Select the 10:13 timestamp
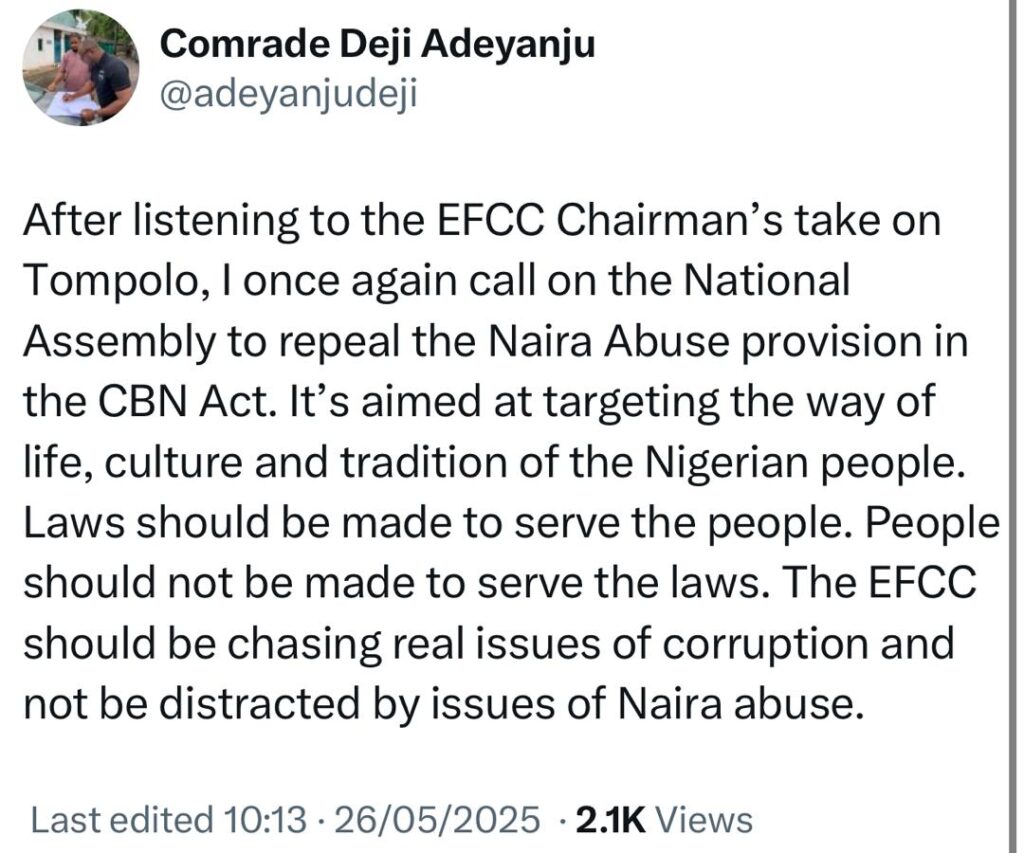 [264, 820]
